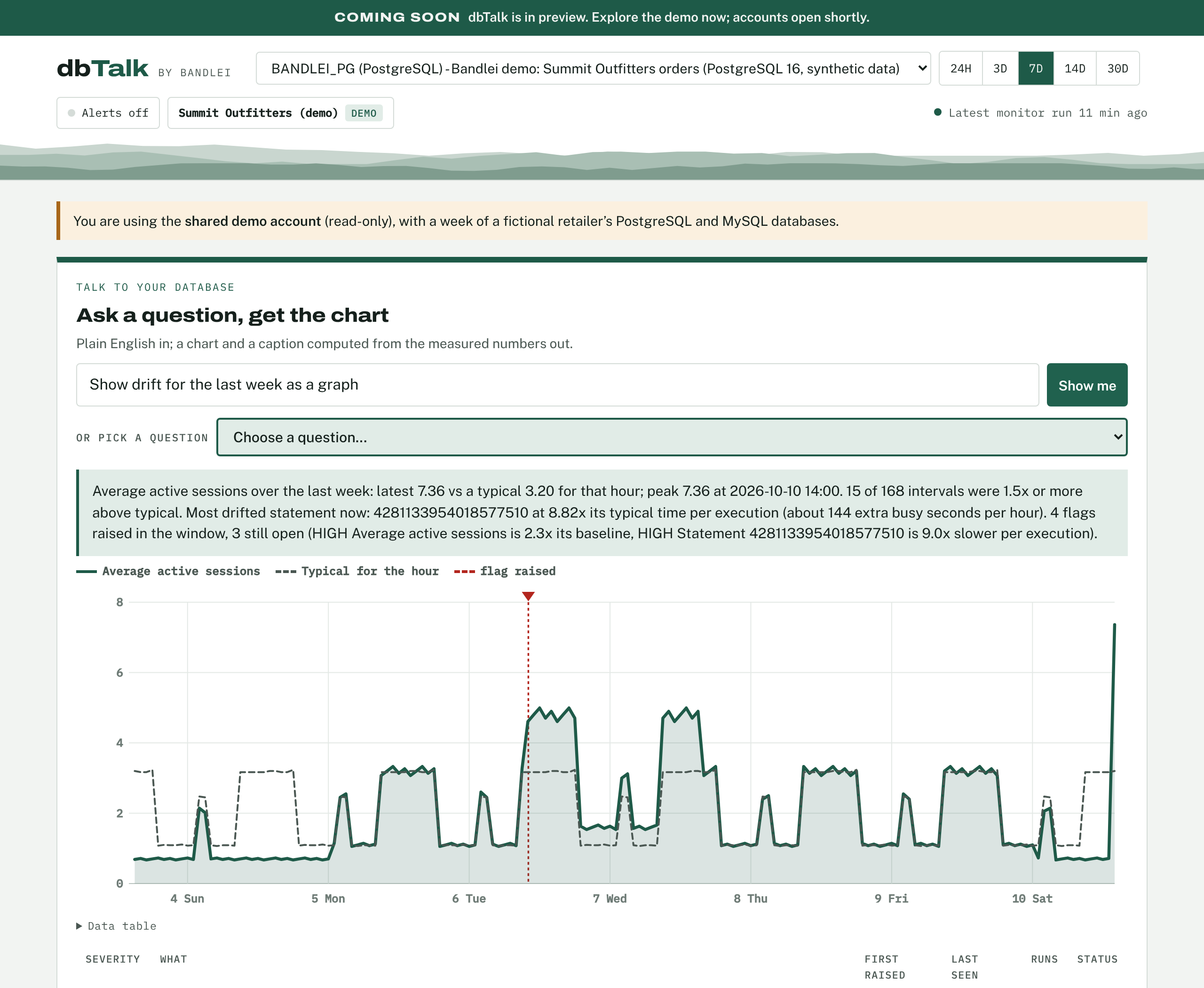This screenshot has width=1204, height=988.
Task: Click the FIRST RAISED column header
Action: coord(884,967)
